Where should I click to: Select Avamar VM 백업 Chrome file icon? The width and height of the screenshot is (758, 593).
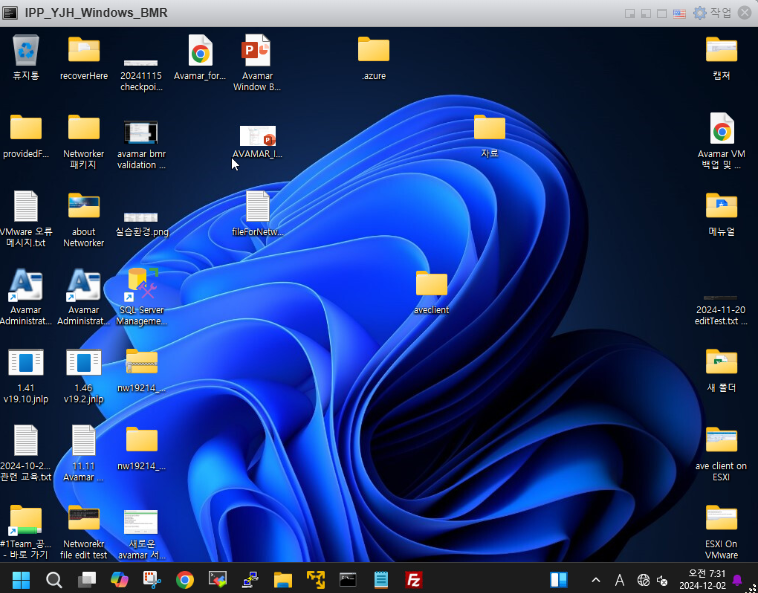tap(721, 129)
